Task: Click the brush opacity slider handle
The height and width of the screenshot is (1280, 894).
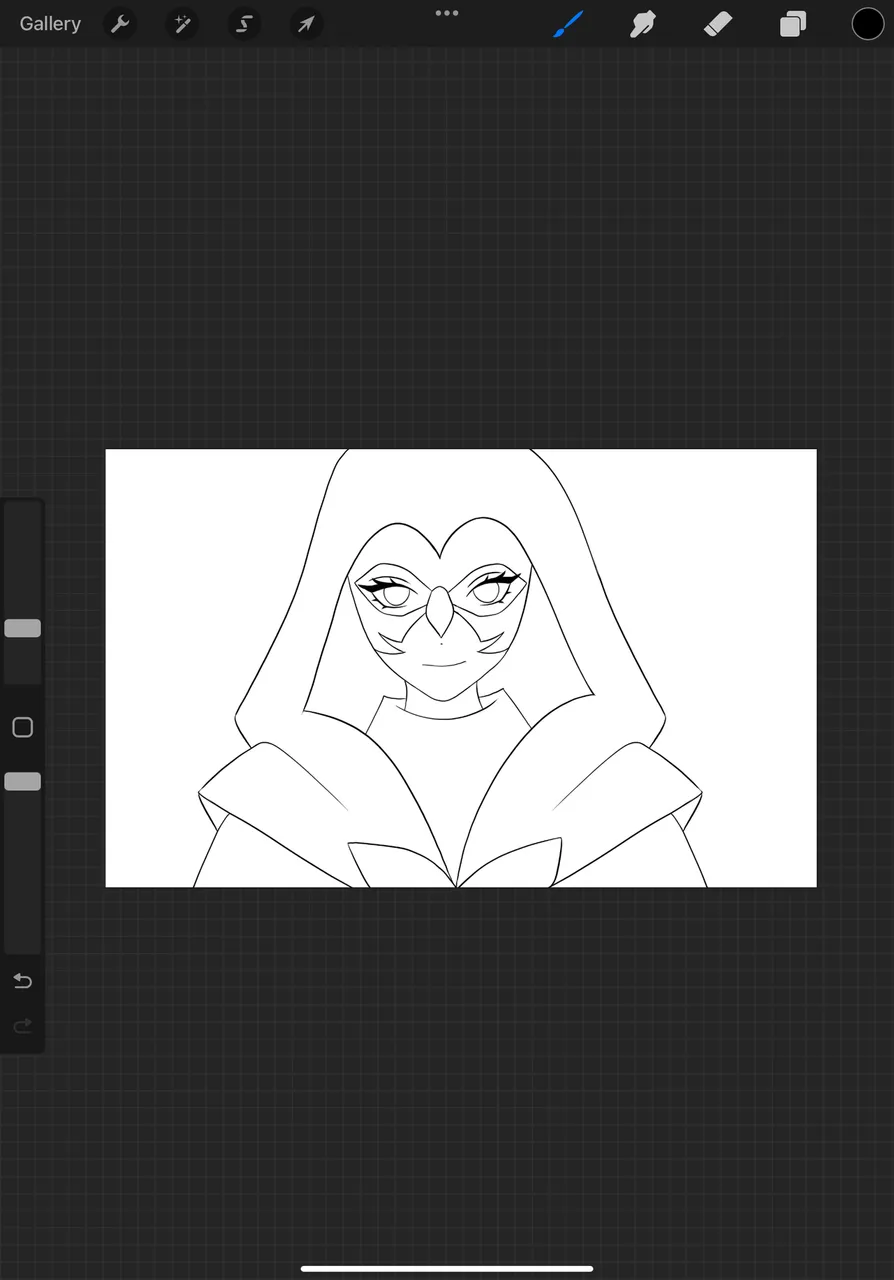Action: coord(22,781)
